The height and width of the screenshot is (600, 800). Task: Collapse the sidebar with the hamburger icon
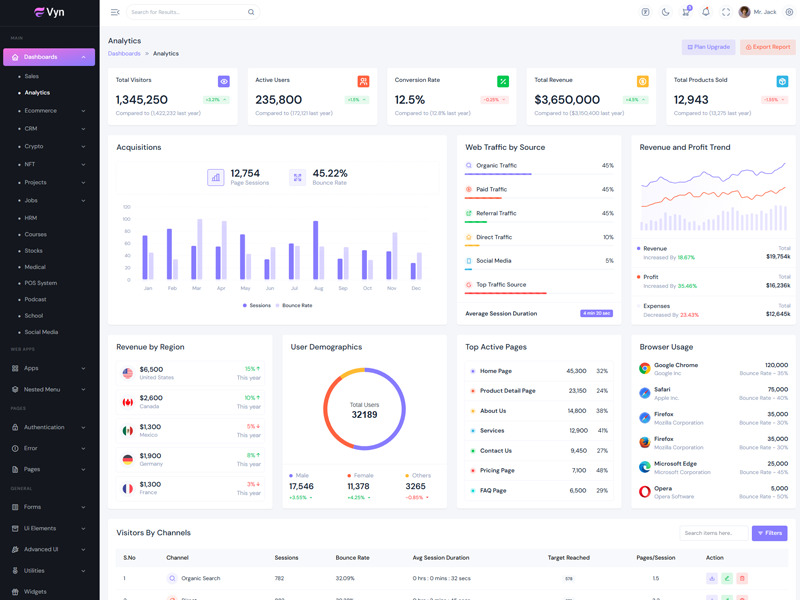tap(115, 12)
